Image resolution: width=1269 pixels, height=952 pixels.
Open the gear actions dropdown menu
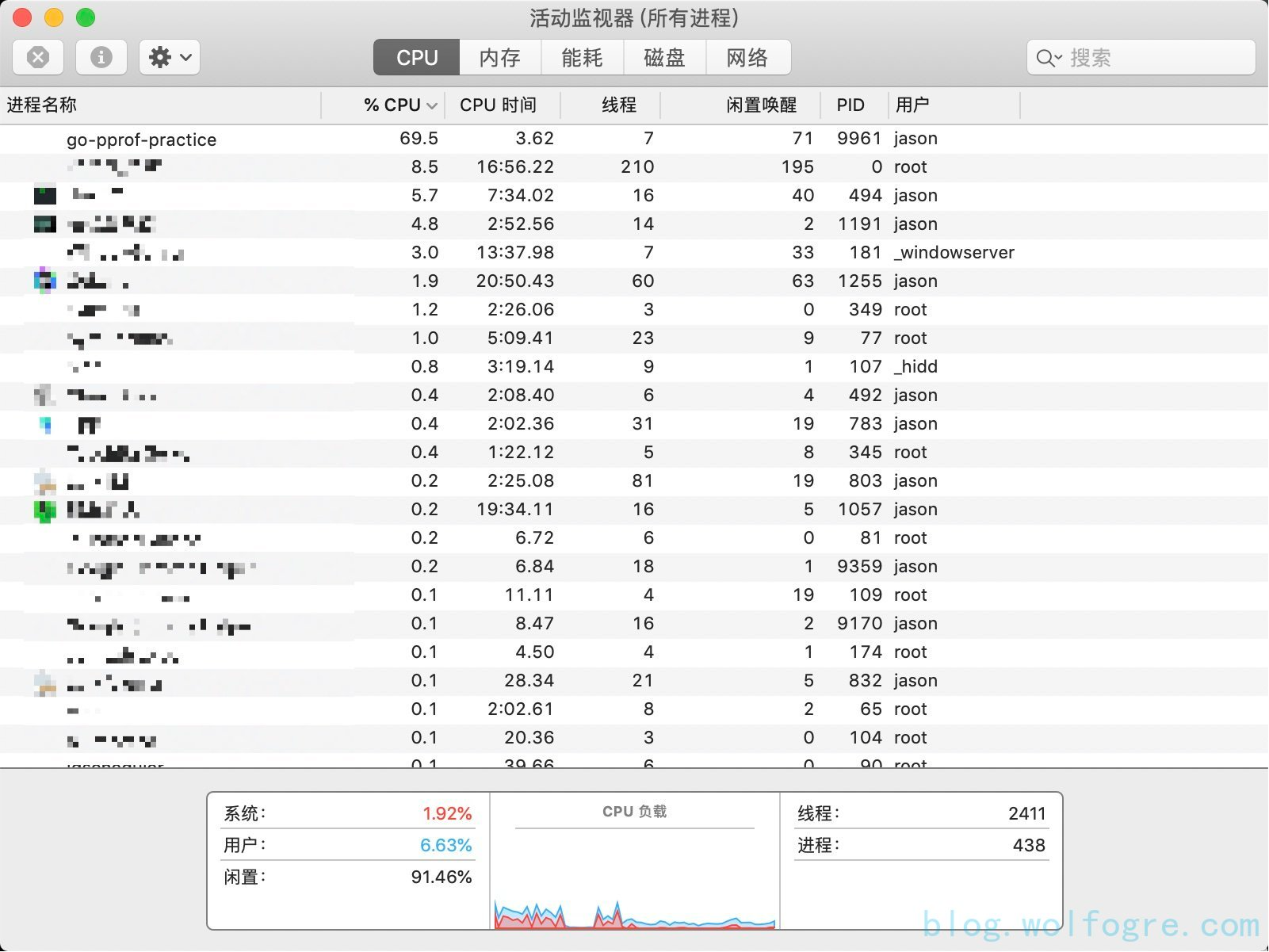(x=170, y=57)
